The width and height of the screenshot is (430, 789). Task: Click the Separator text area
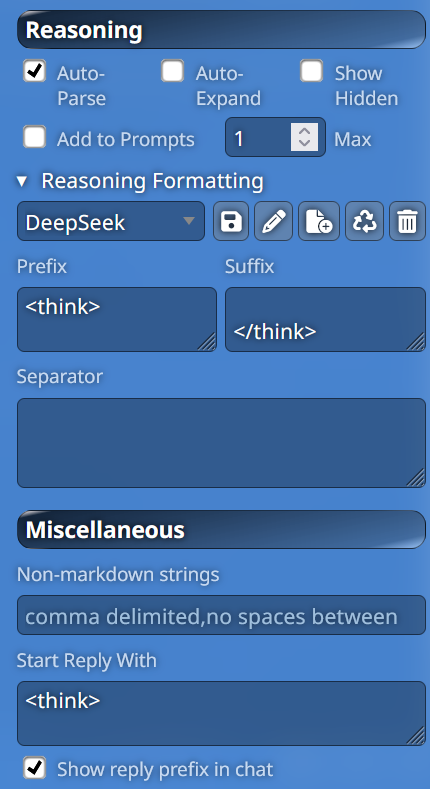click(x=221, y=443)
